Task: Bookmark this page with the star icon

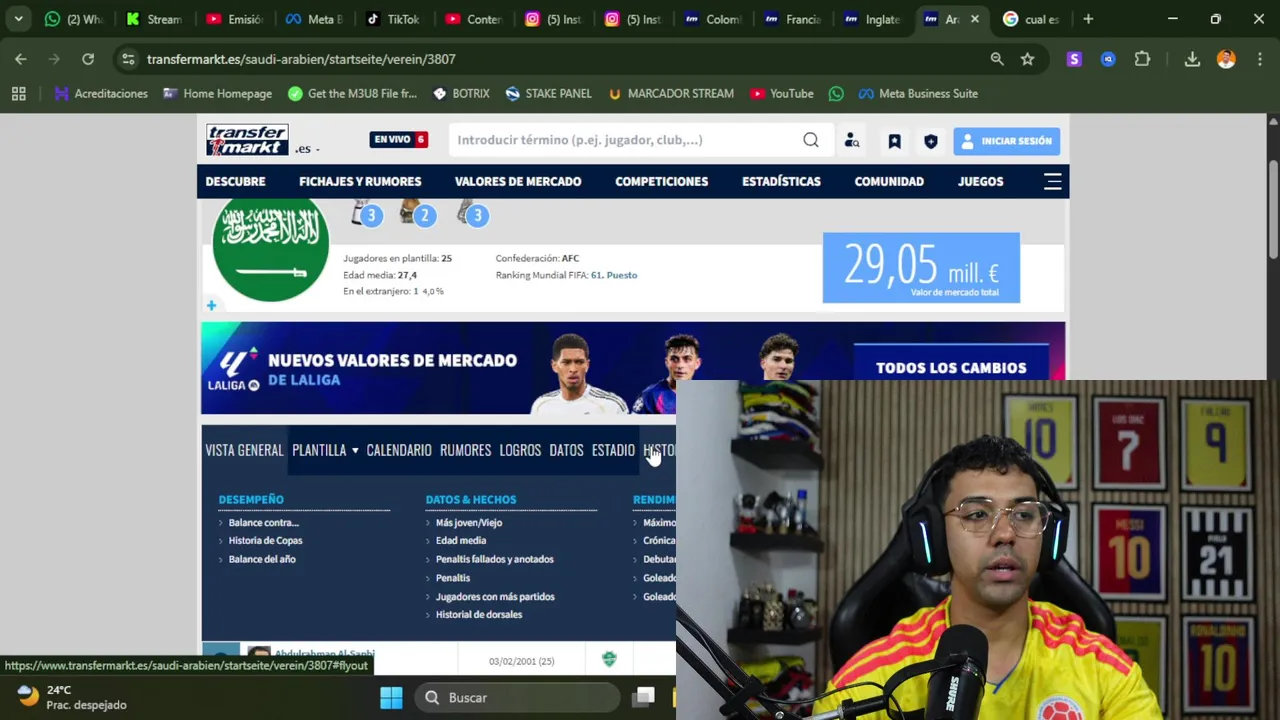Action: (1027, 59)
